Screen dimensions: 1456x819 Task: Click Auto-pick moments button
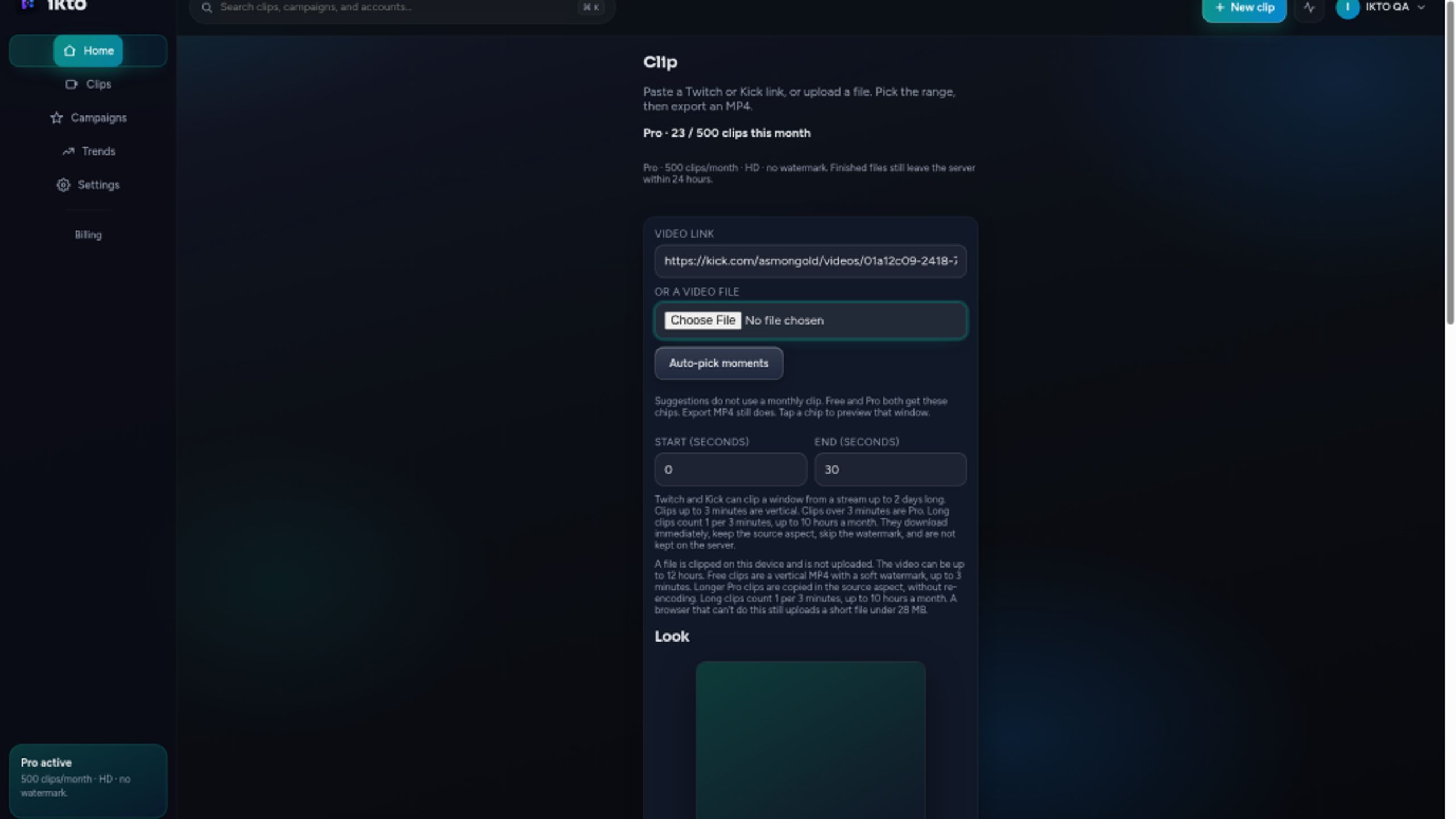pyautogui.click(x=718, y=363)
